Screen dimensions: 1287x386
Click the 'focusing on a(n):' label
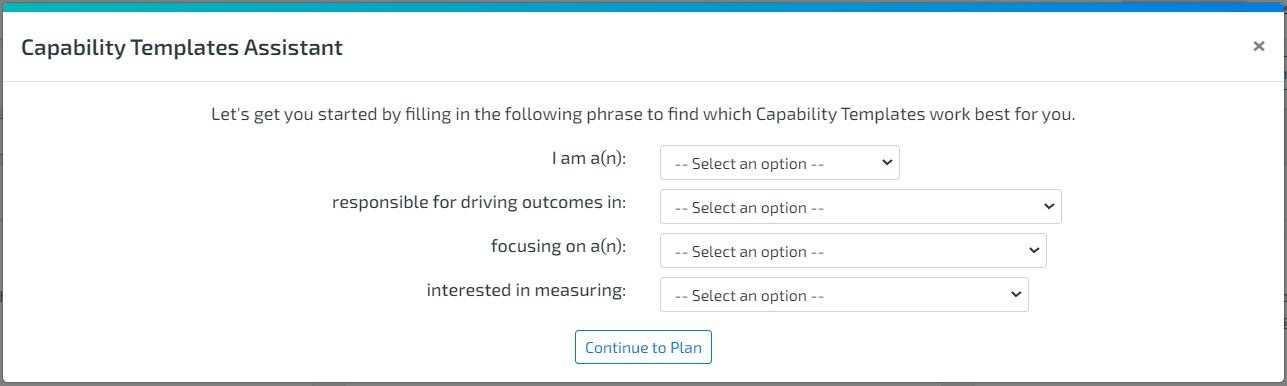coord(558,246)
